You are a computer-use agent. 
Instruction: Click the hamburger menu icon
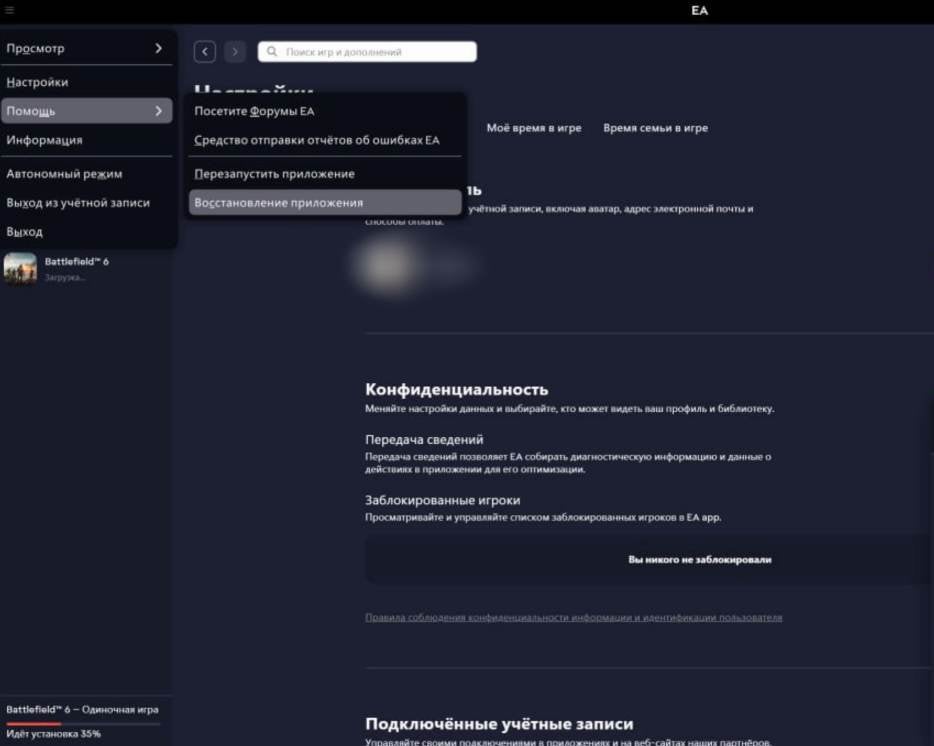[x=10, y=10]
